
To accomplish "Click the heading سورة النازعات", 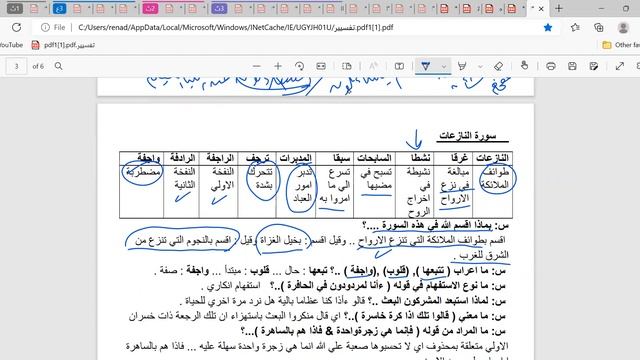I will (467, 136).
